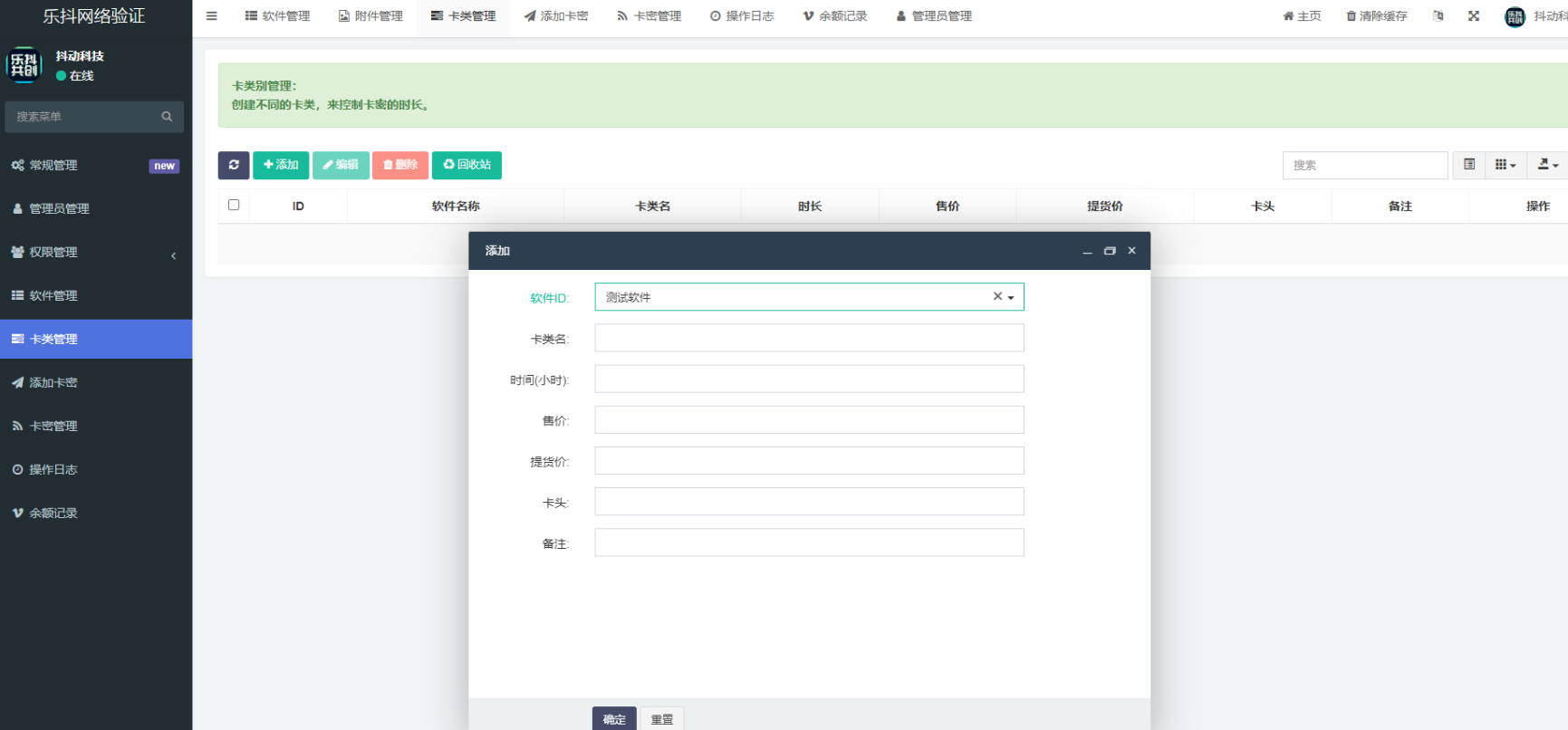This screenshot has width=1568, height=730.
Task: Clear the selected 测试软件 with the X icon
Action: click(997, 296)
